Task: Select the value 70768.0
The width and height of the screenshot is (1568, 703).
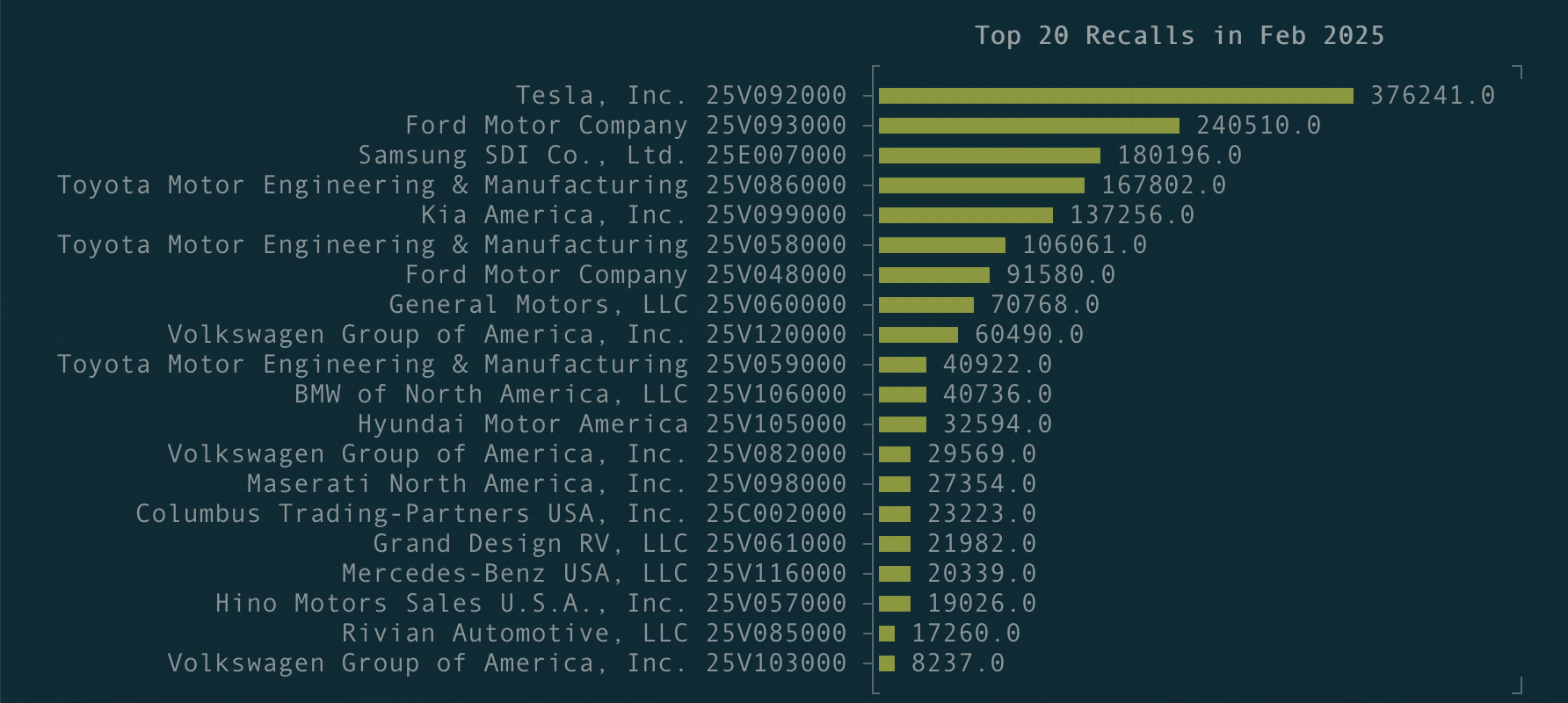Action: [x=1045, y=304]
